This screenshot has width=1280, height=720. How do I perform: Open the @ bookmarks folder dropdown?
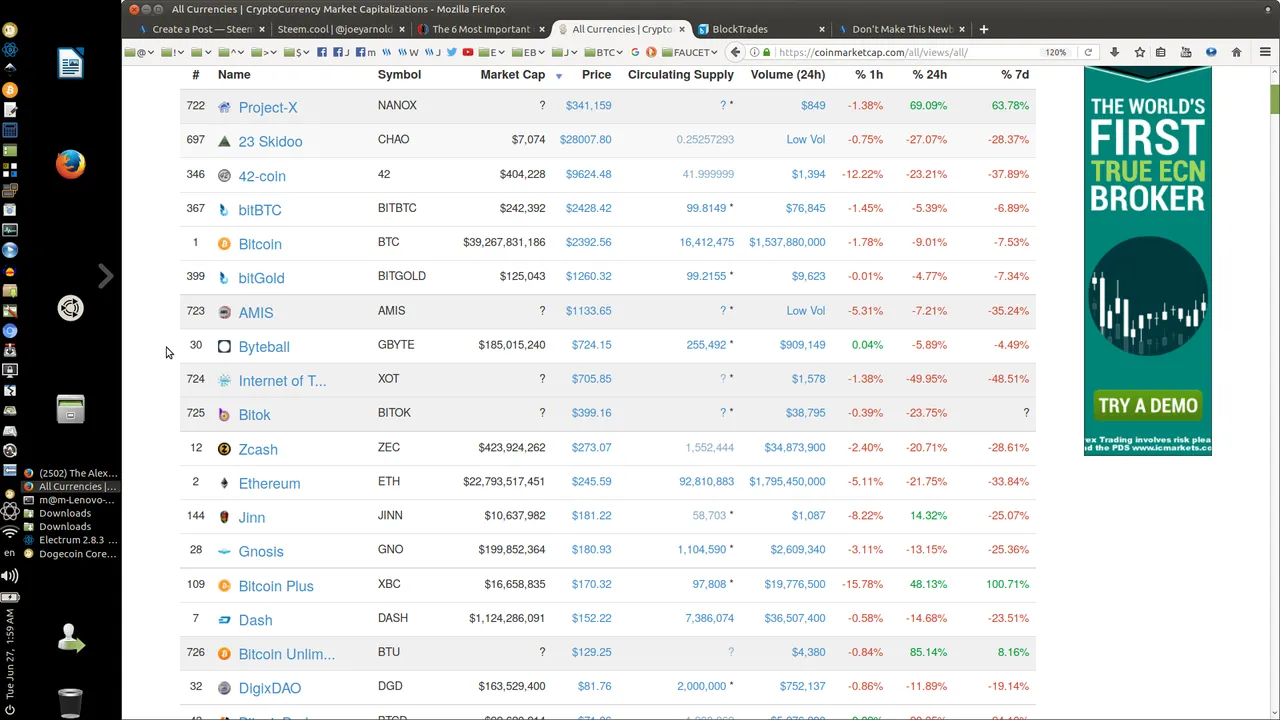click(x=138, y=52)
